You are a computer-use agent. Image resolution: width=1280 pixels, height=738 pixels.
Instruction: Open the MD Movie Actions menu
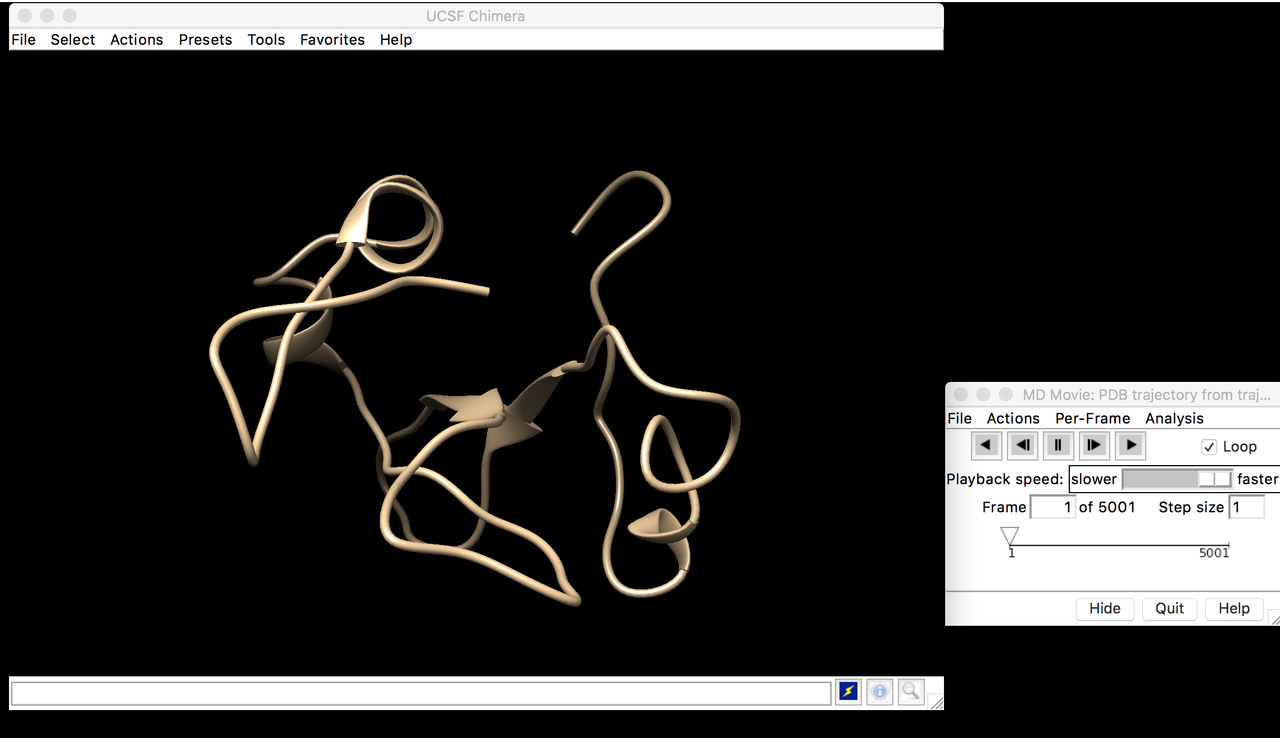1013,418
